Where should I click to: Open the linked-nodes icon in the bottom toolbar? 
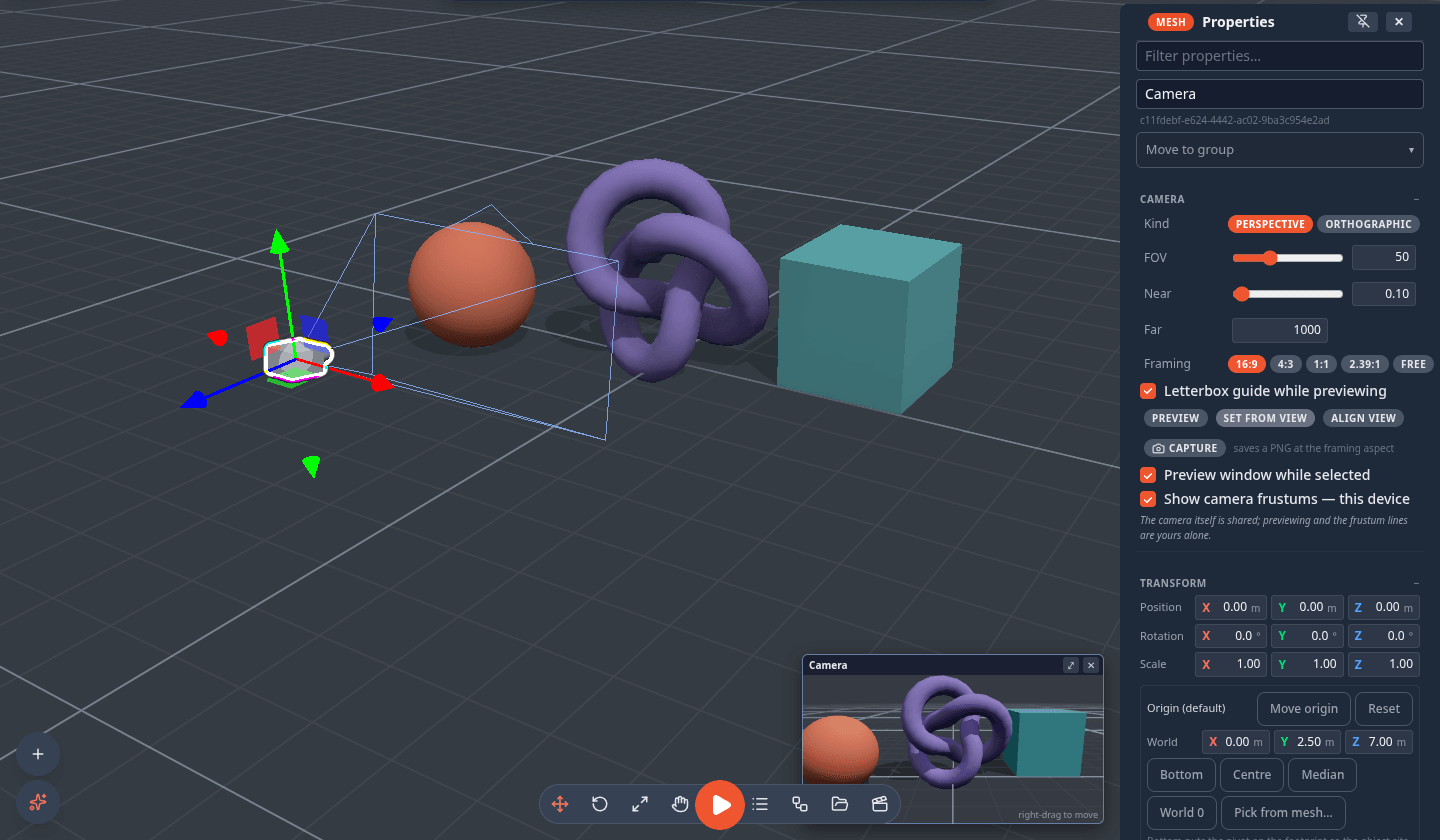click(800, 804)
